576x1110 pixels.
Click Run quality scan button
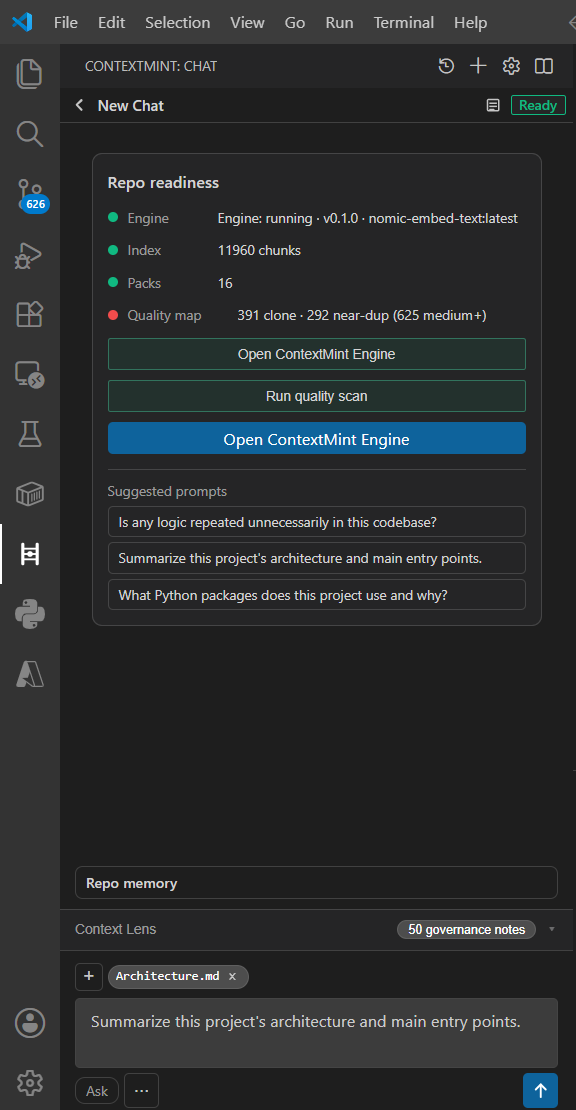(316, 396)
